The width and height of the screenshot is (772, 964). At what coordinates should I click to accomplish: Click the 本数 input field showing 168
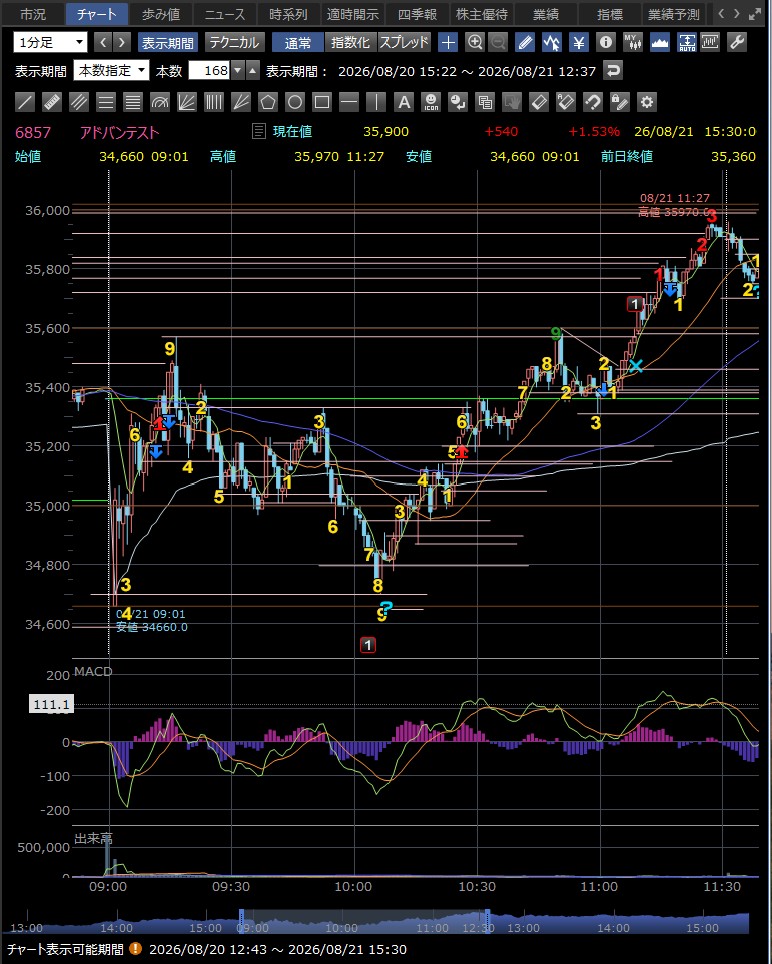coord(209,71)
